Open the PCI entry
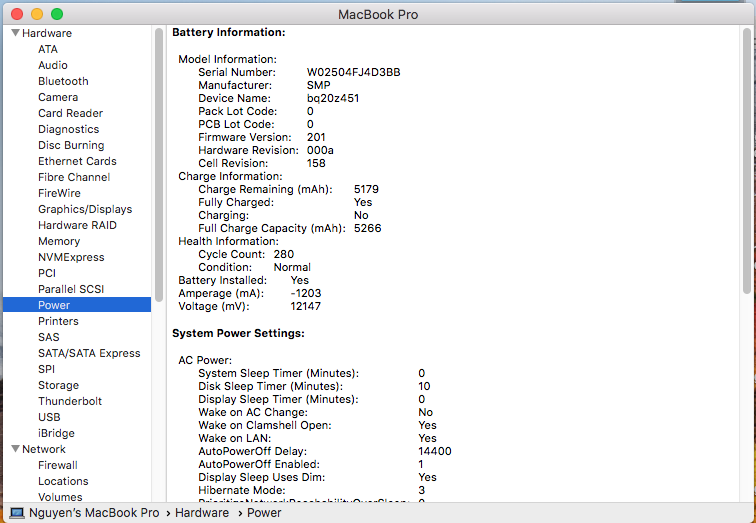This screenshot has width=756, height=523. pyautogui.click(x=47, y=273)
